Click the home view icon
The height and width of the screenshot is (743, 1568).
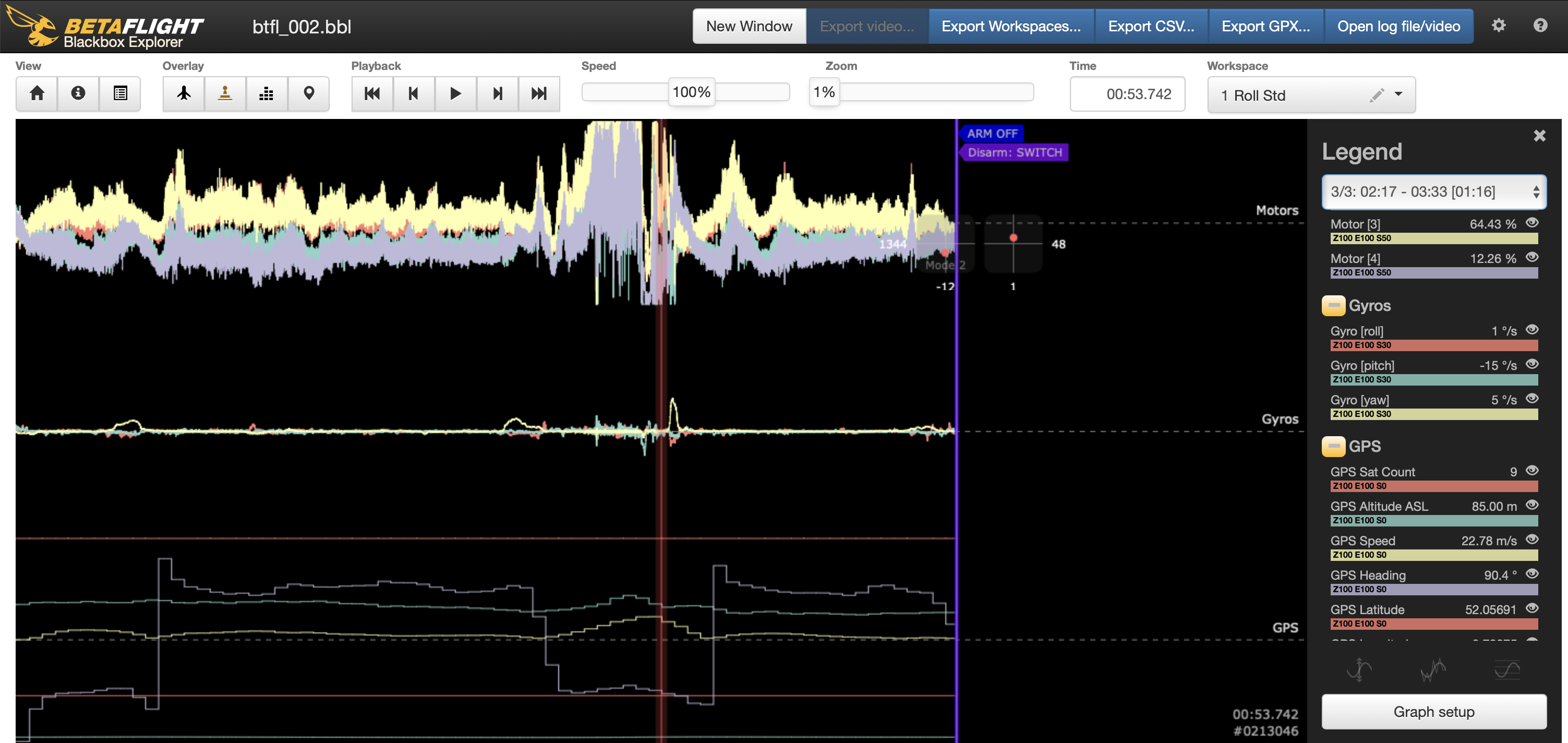37,93
